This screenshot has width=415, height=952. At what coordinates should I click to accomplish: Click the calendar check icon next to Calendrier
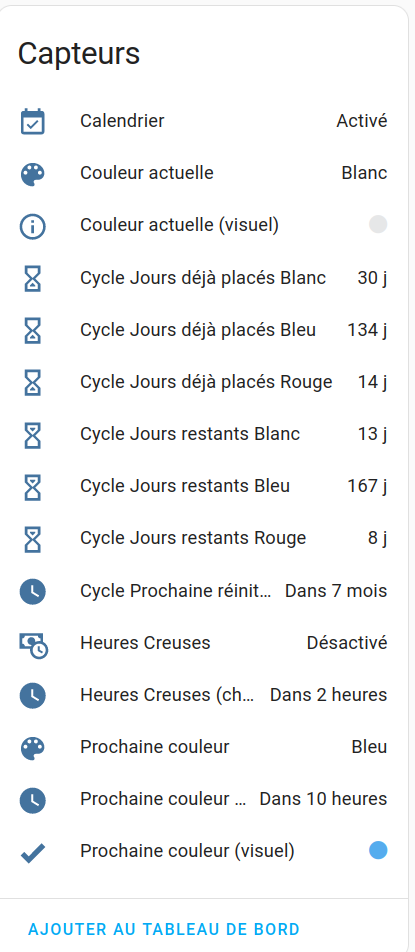tap(33, 121)
